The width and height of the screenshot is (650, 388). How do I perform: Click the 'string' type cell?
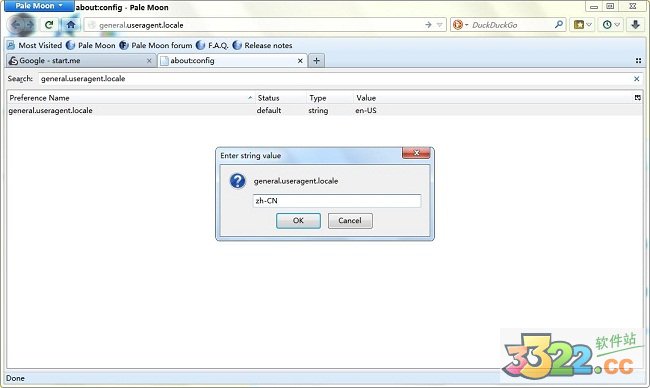(318, 111)
